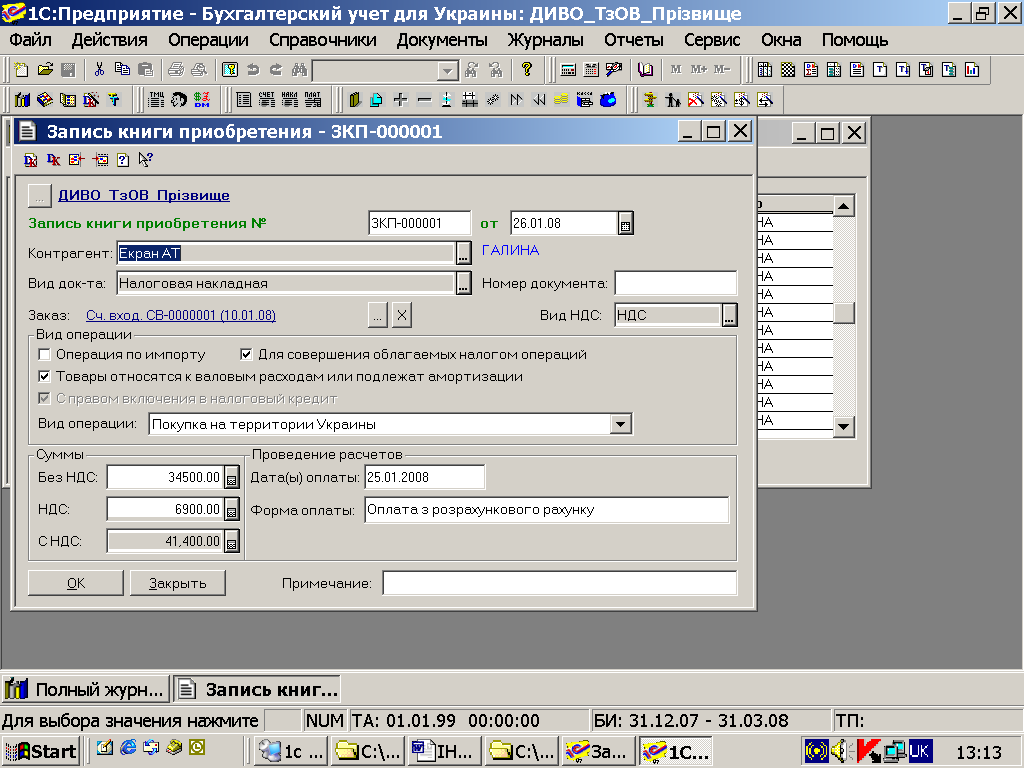Open the 'Сч. вход. СВ-0000001' order link
Screen dimensions: 1024x768
pos(181,315)
